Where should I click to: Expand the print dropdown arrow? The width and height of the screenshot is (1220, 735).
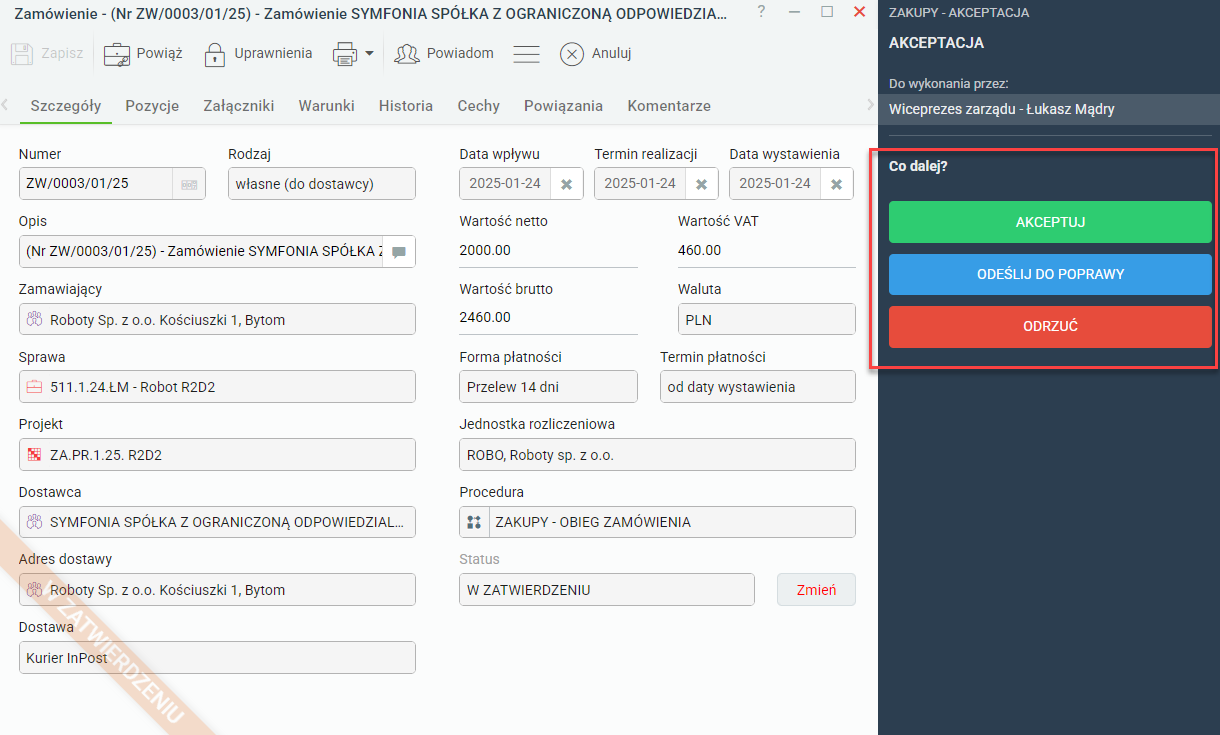point(369,54)
